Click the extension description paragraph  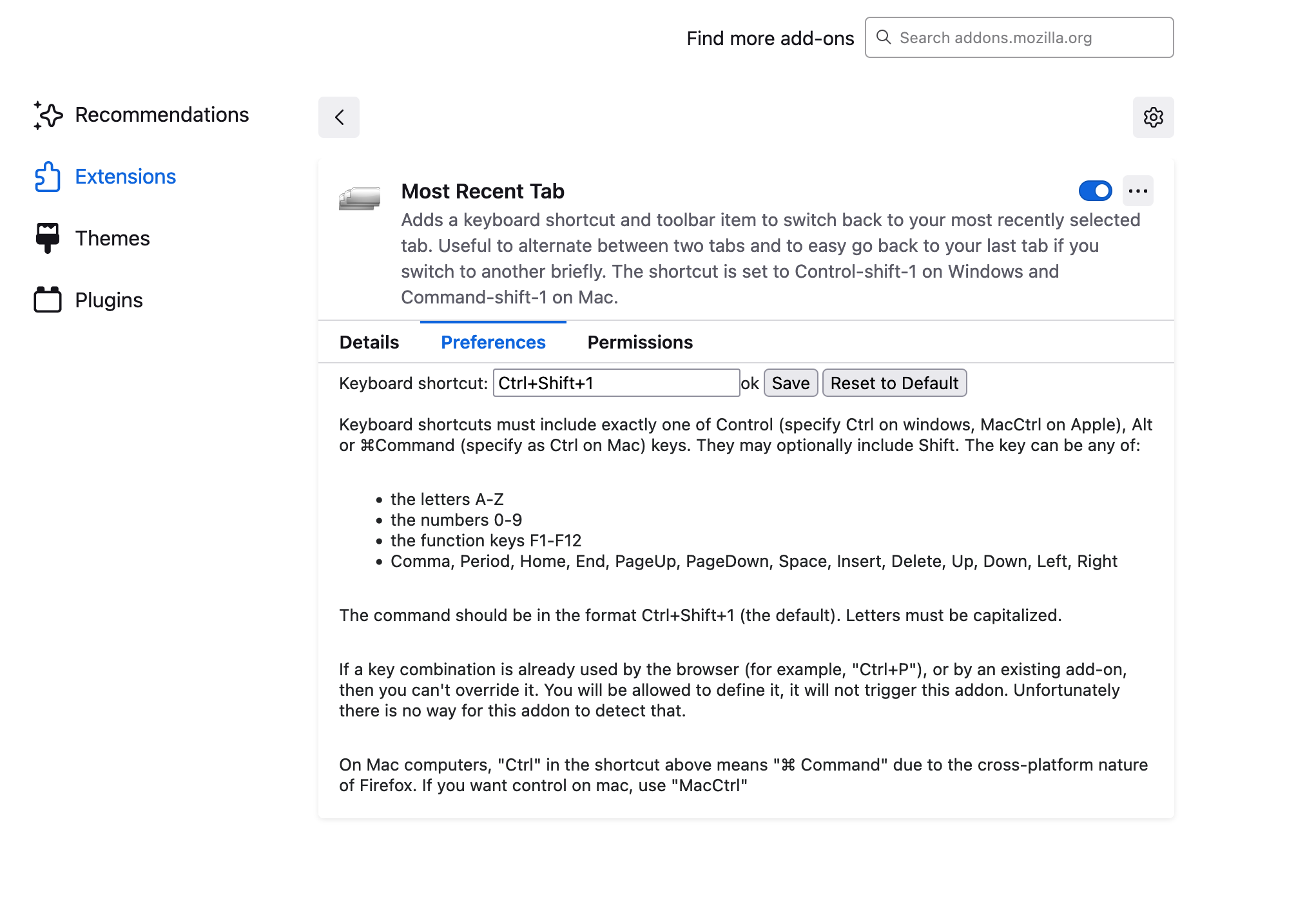coord(771,258)
